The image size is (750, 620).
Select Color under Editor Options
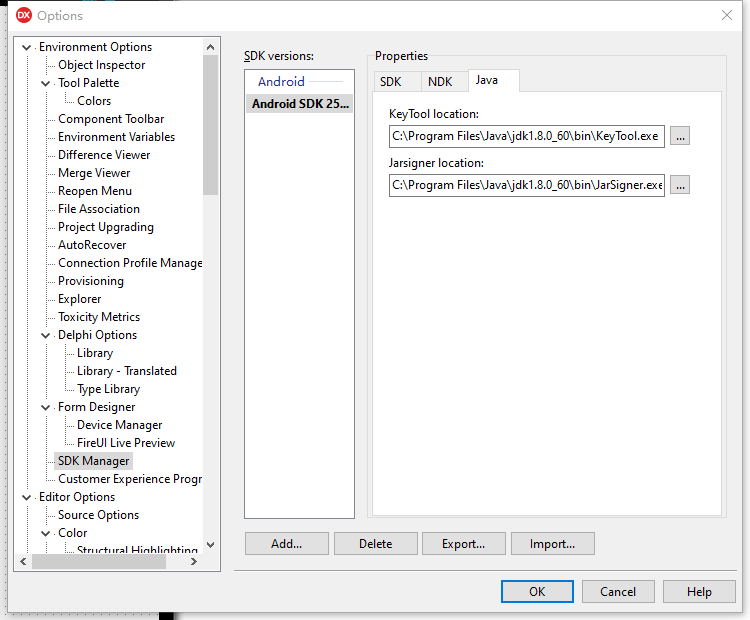(x=72, y=533)
